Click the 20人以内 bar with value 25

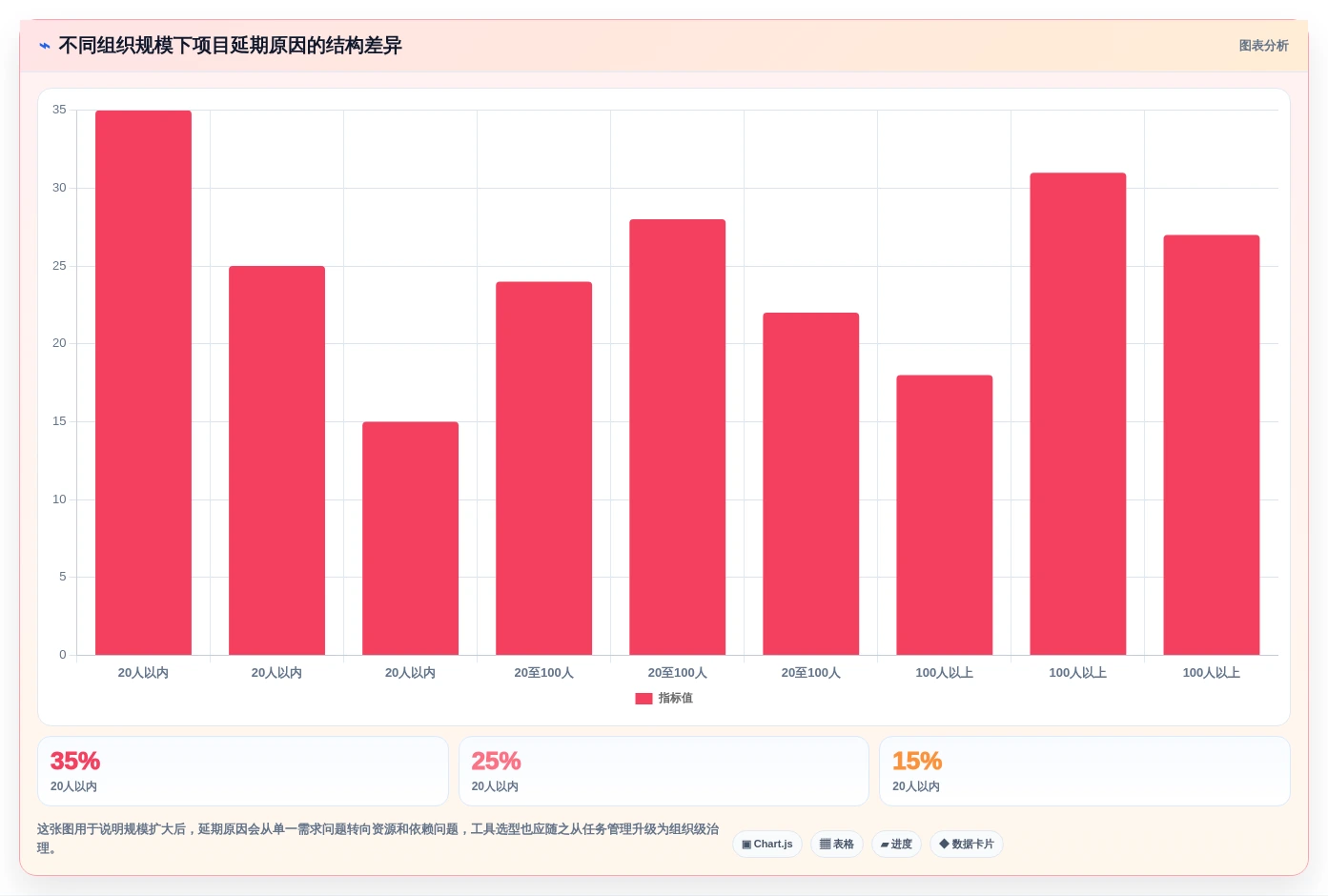click(x=276, y=460)
